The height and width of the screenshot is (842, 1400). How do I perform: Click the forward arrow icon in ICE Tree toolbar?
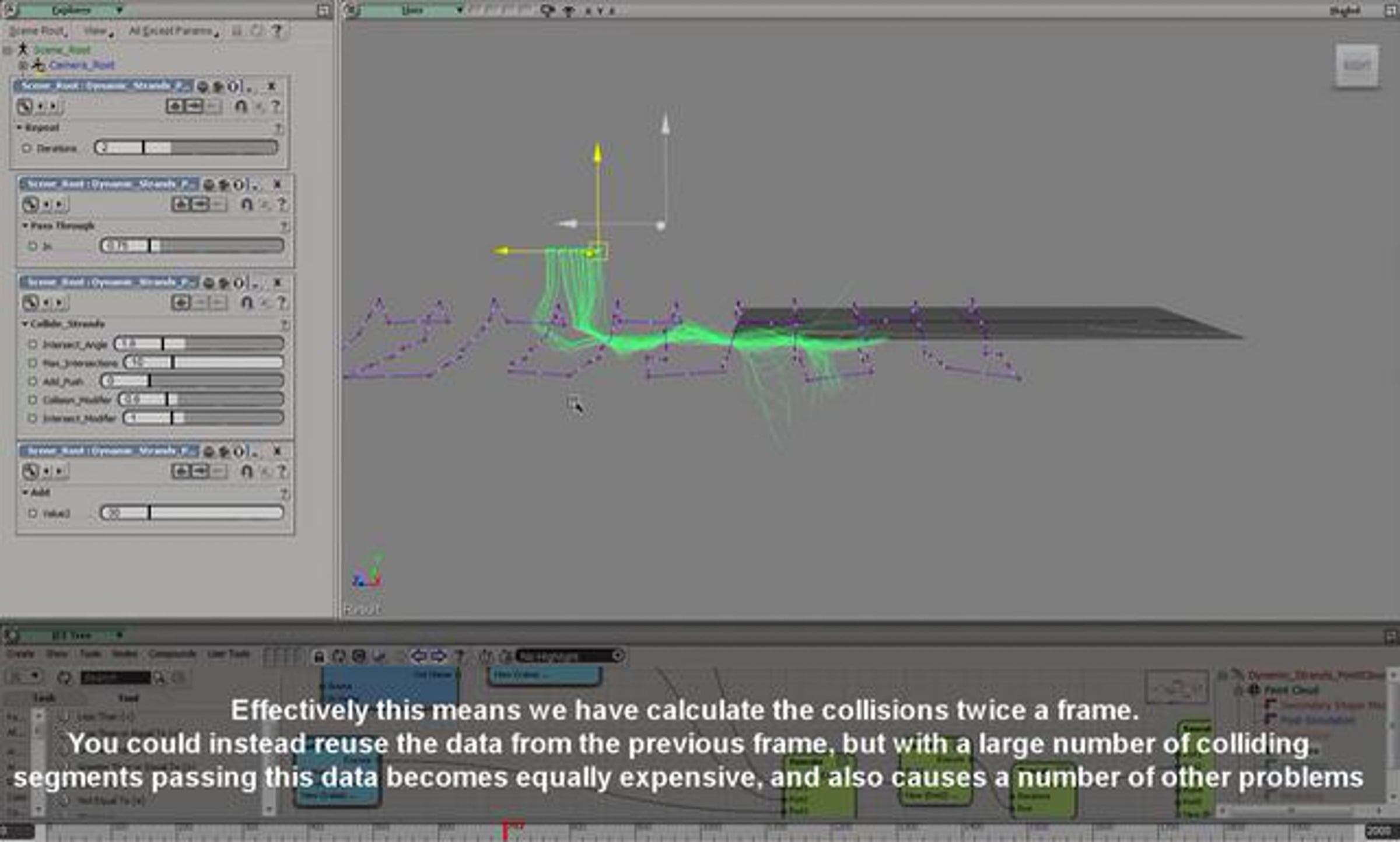click(x=439, y=657)
